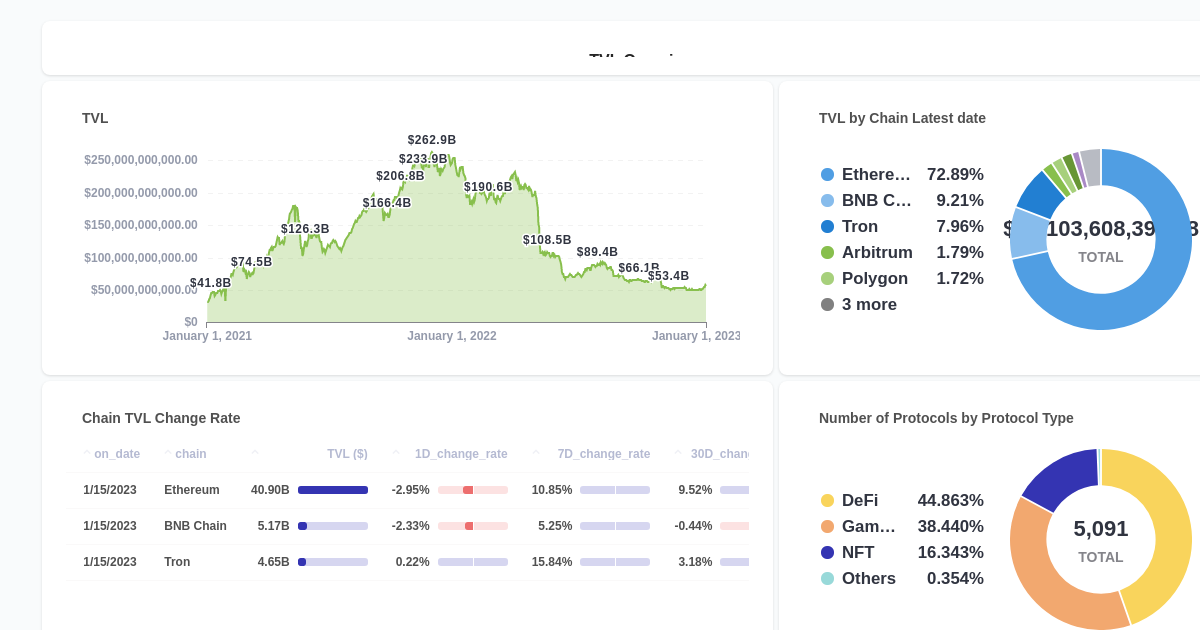Viewport: 1200px width, 630px height.
Task: Expand the 3 more legend entry
Action: point(869,304)
